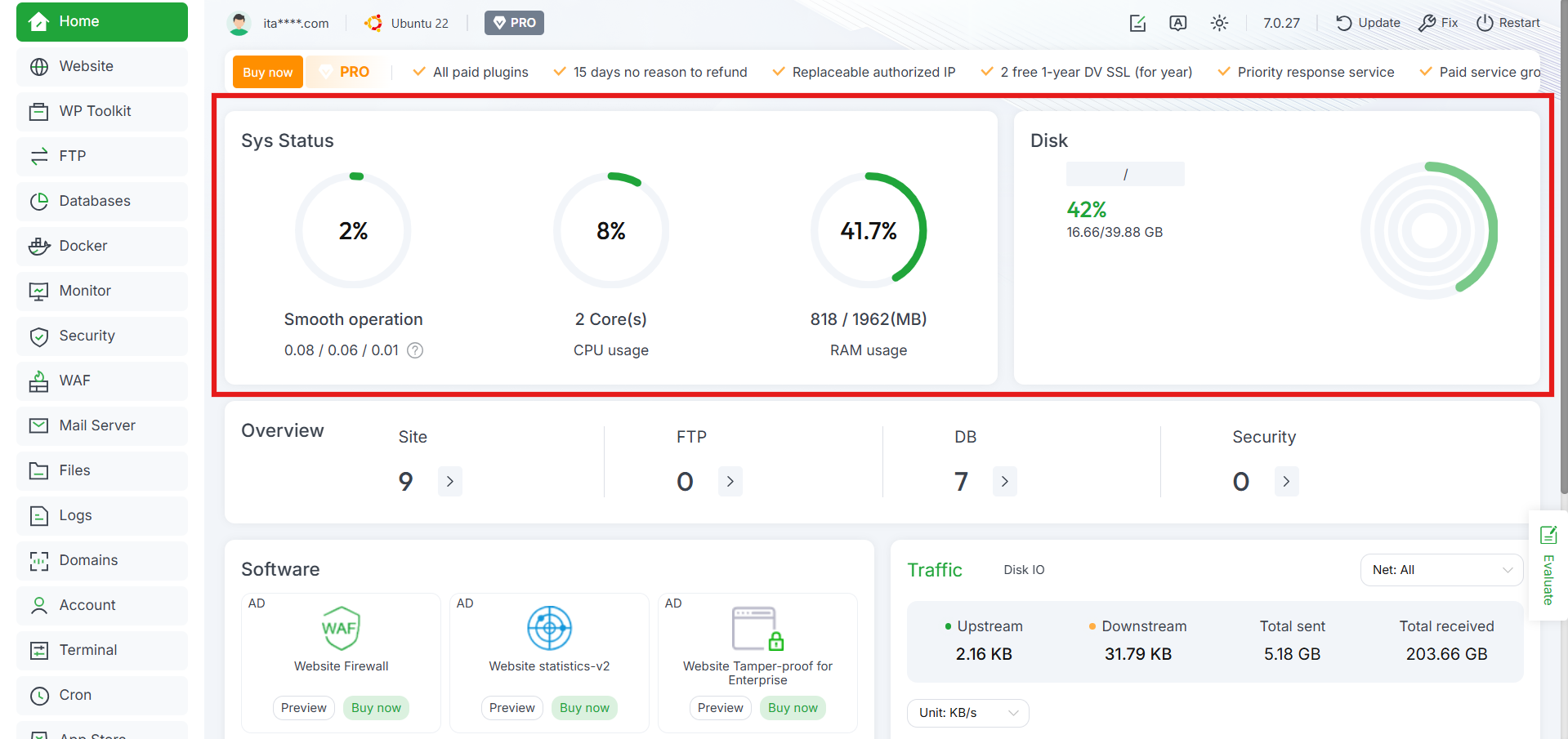The image size is (1568, 739).
Task: Switch to the Disk IO tab
Action: click(x=1024, y=570)
